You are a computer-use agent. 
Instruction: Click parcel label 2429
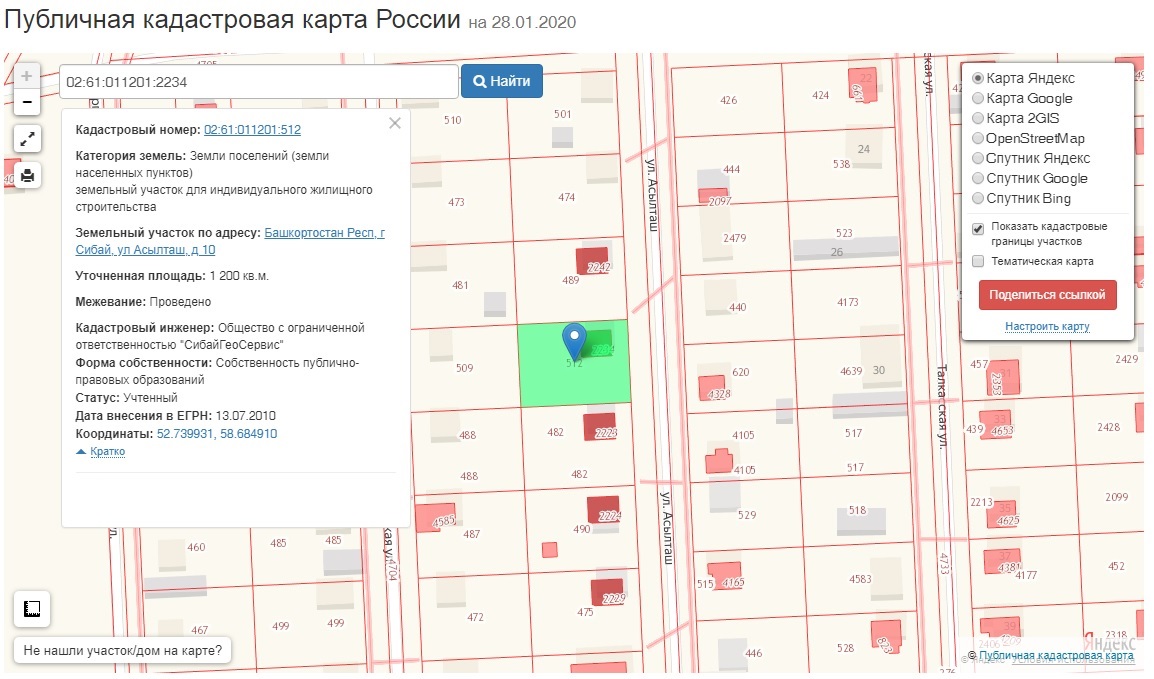(1127, 359)
